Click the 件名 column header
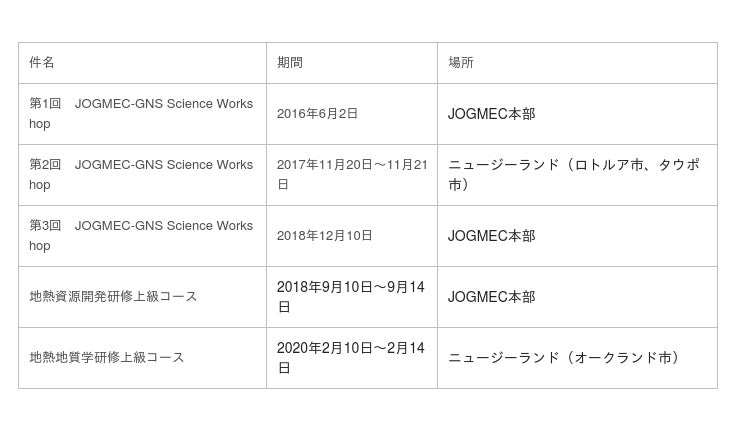This screenshot has width=740, height=429. (42, 63)
